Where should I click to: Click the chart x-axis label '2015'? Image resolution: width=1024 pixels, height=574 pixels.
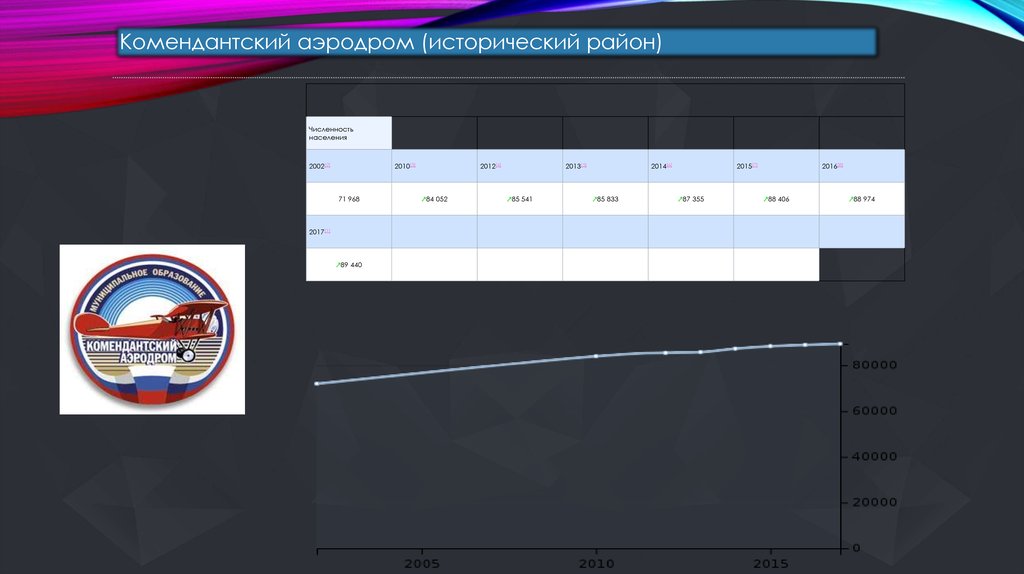point(771,564)
